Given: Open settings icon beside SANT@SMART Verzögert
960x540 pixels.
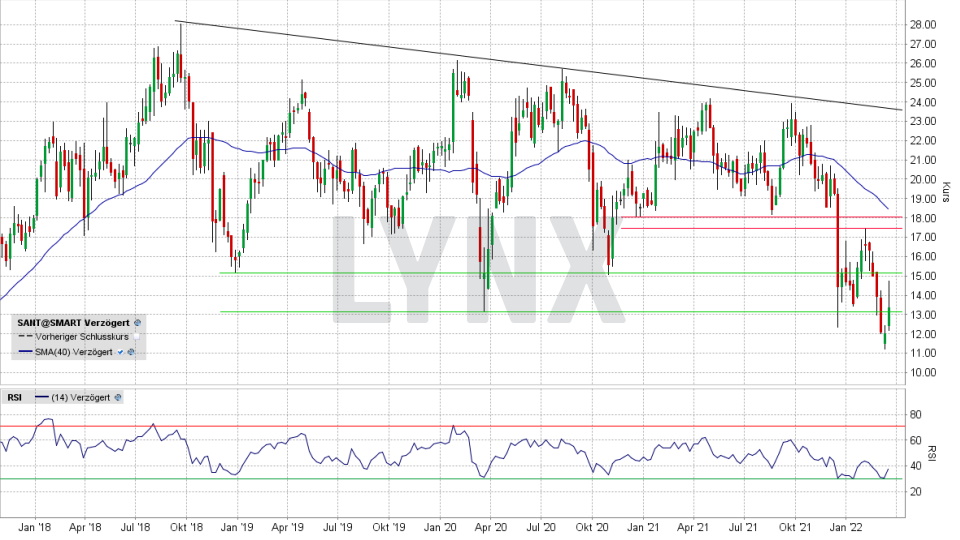Looking at the screenshot, I should 137,323.
